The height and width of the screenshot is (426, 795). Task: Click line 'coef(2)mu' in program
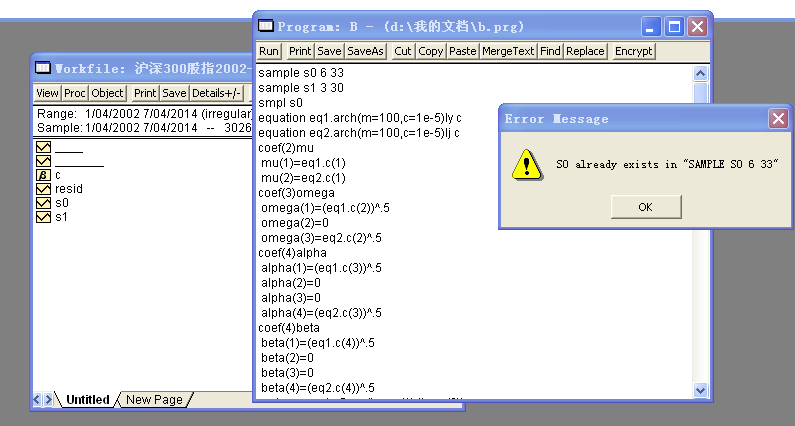[x=286, y=148]
